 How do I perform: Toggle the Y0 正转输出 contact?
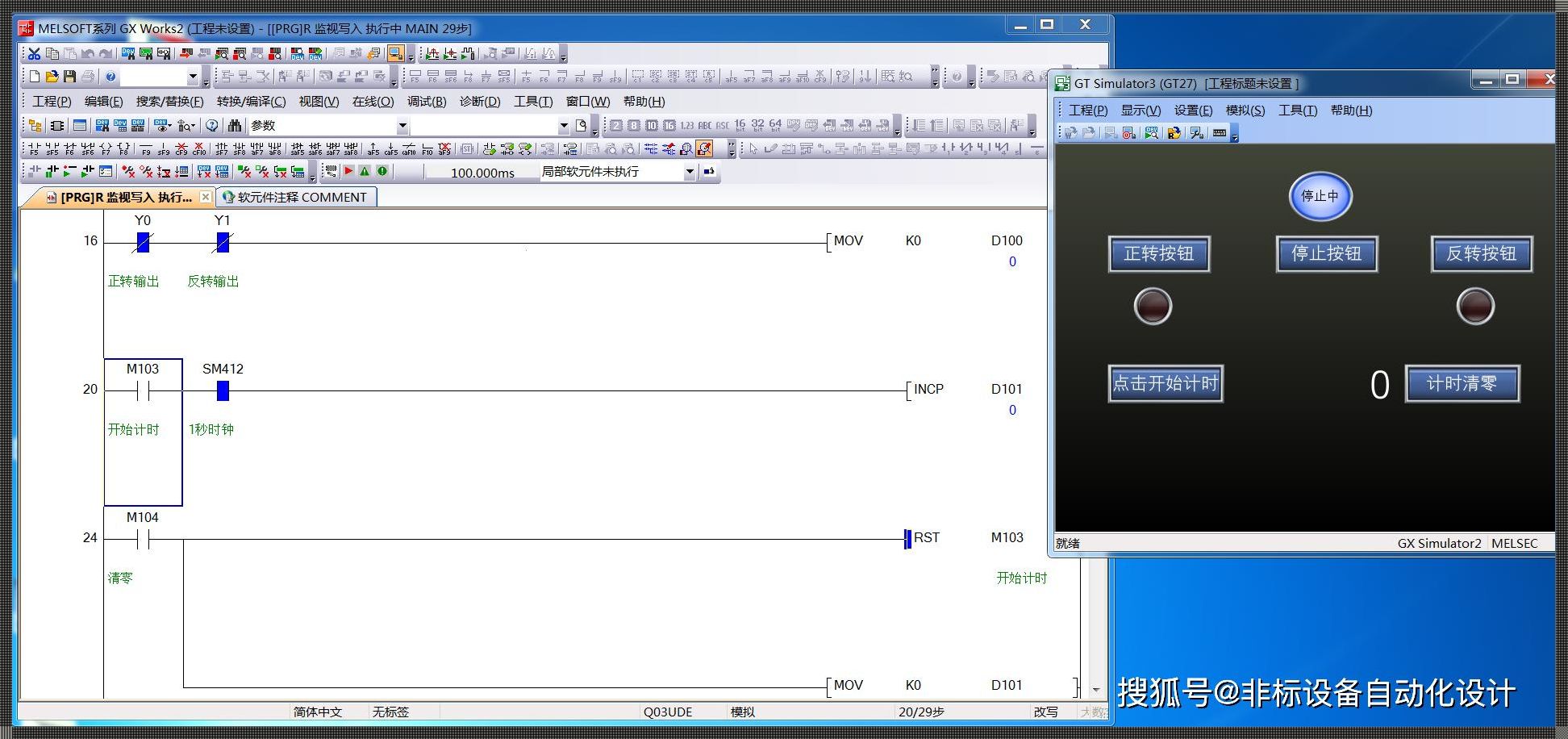pos(143,242)
